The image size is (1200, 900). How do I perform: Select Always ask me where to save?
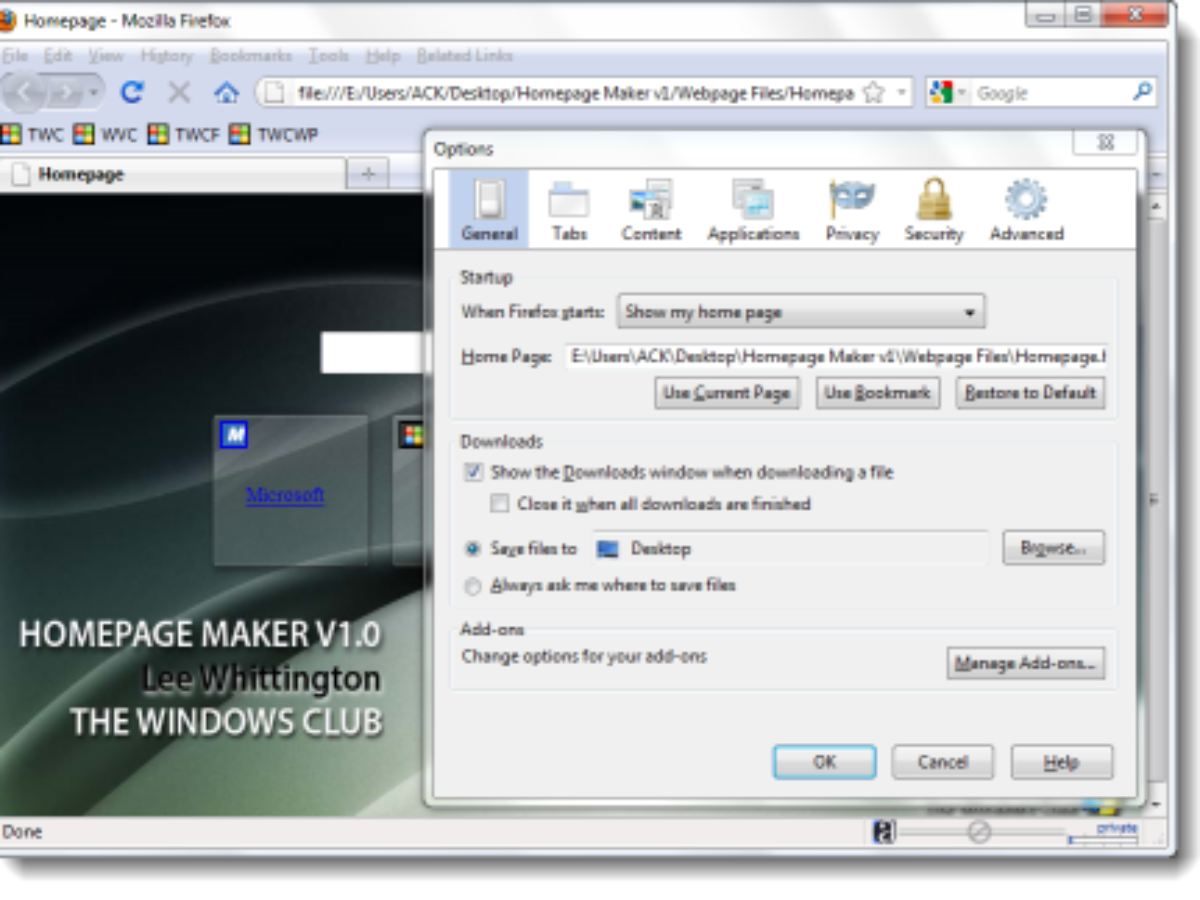point(473,585)
